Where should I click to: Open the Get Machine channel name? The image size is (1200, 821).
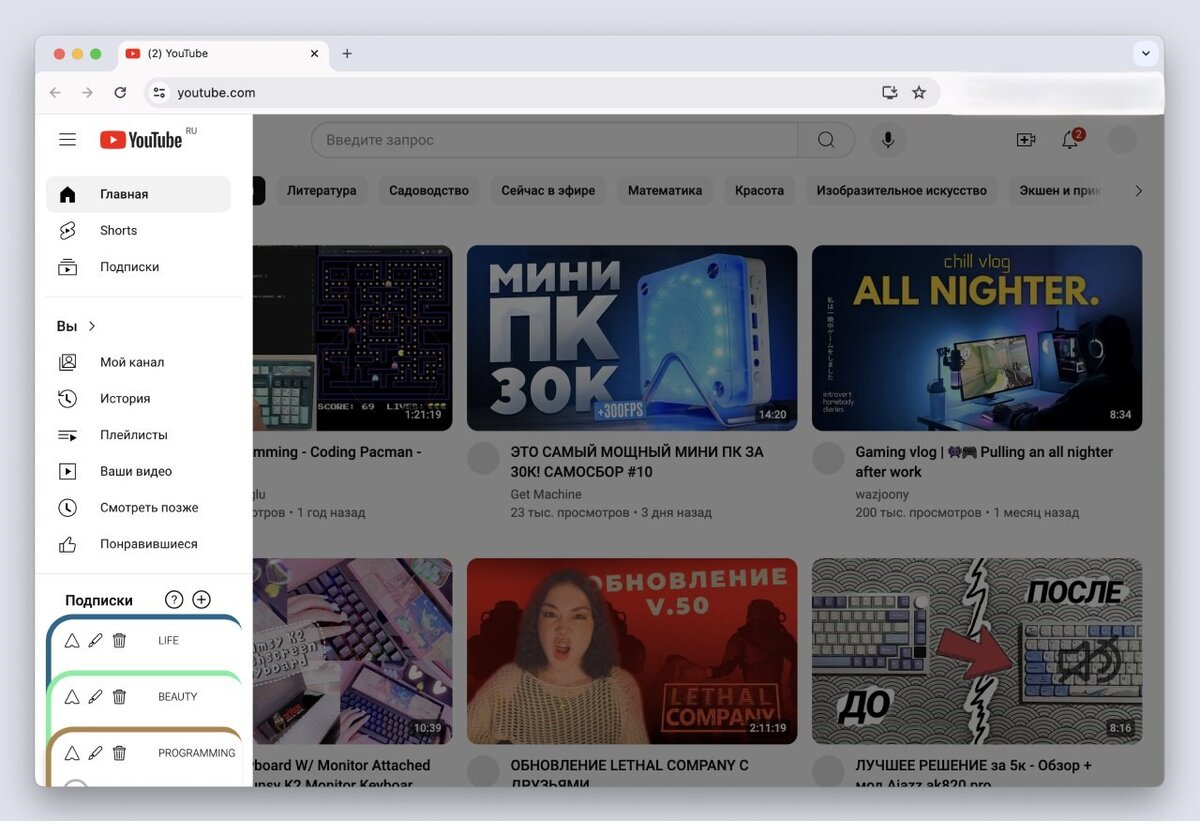tap(546, 494)
